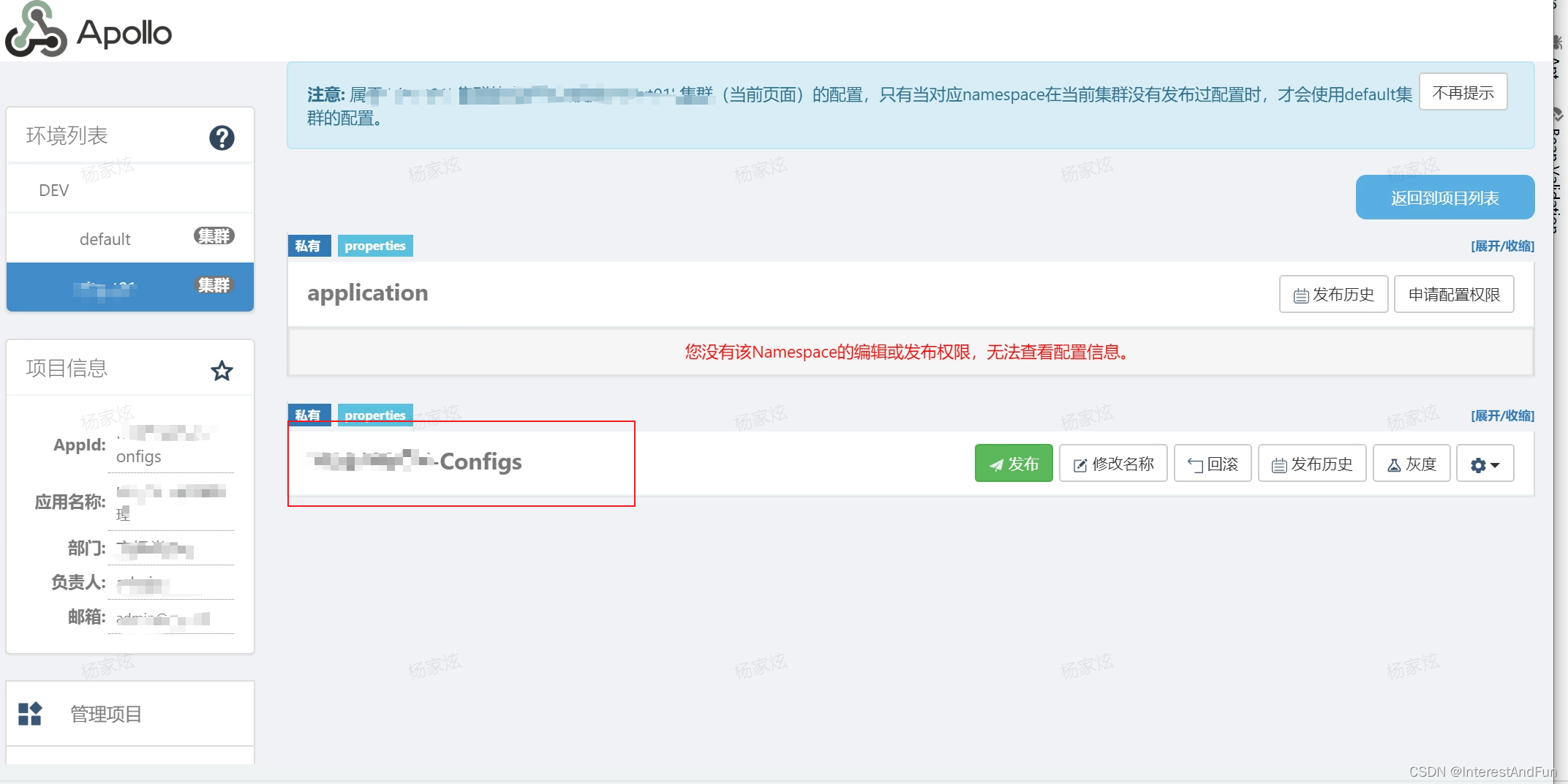1568x784 pixels.
Task: Star the project via 项目信息 favorite icon
Action: 222,370
